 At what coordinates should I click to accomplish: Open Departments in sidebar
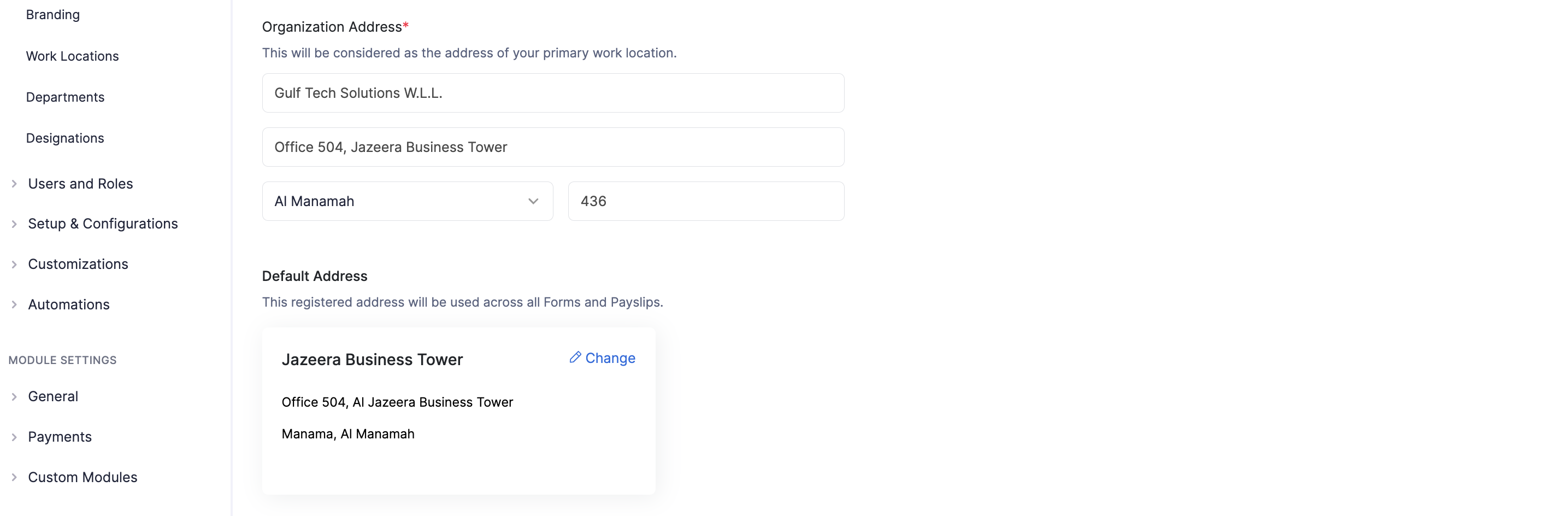65,97
